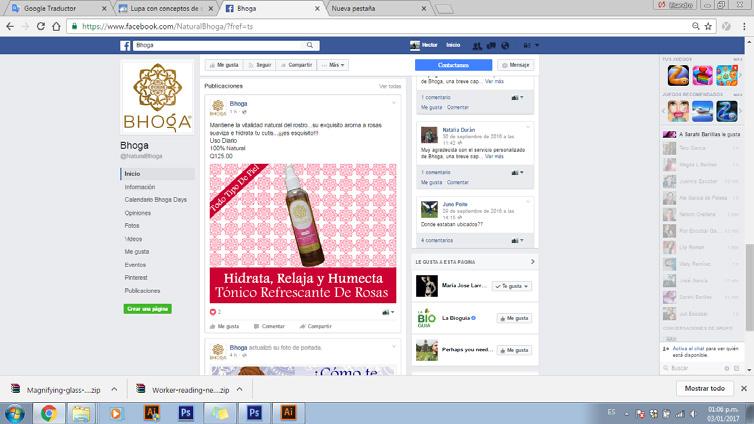The height and width of the screenshot is (424, 754).
Task: Toggle Seguir on the Bhoga page
Action: (x=260, y=65)
